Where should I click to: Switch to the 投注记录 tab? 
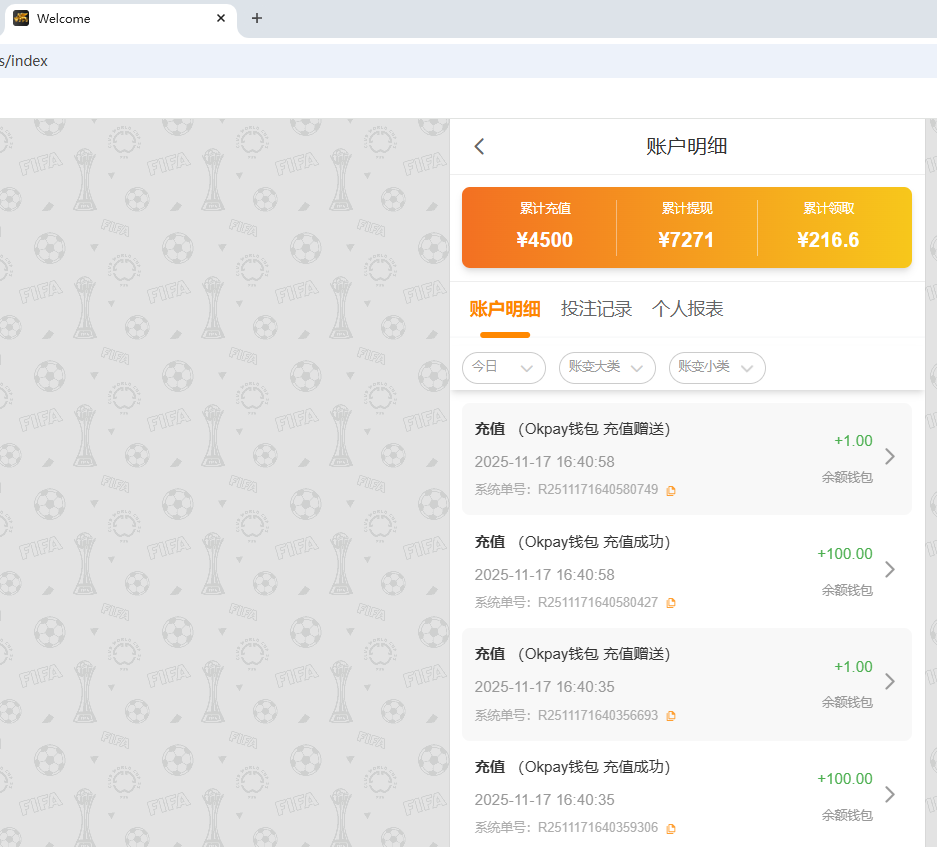tap(597, 309)
